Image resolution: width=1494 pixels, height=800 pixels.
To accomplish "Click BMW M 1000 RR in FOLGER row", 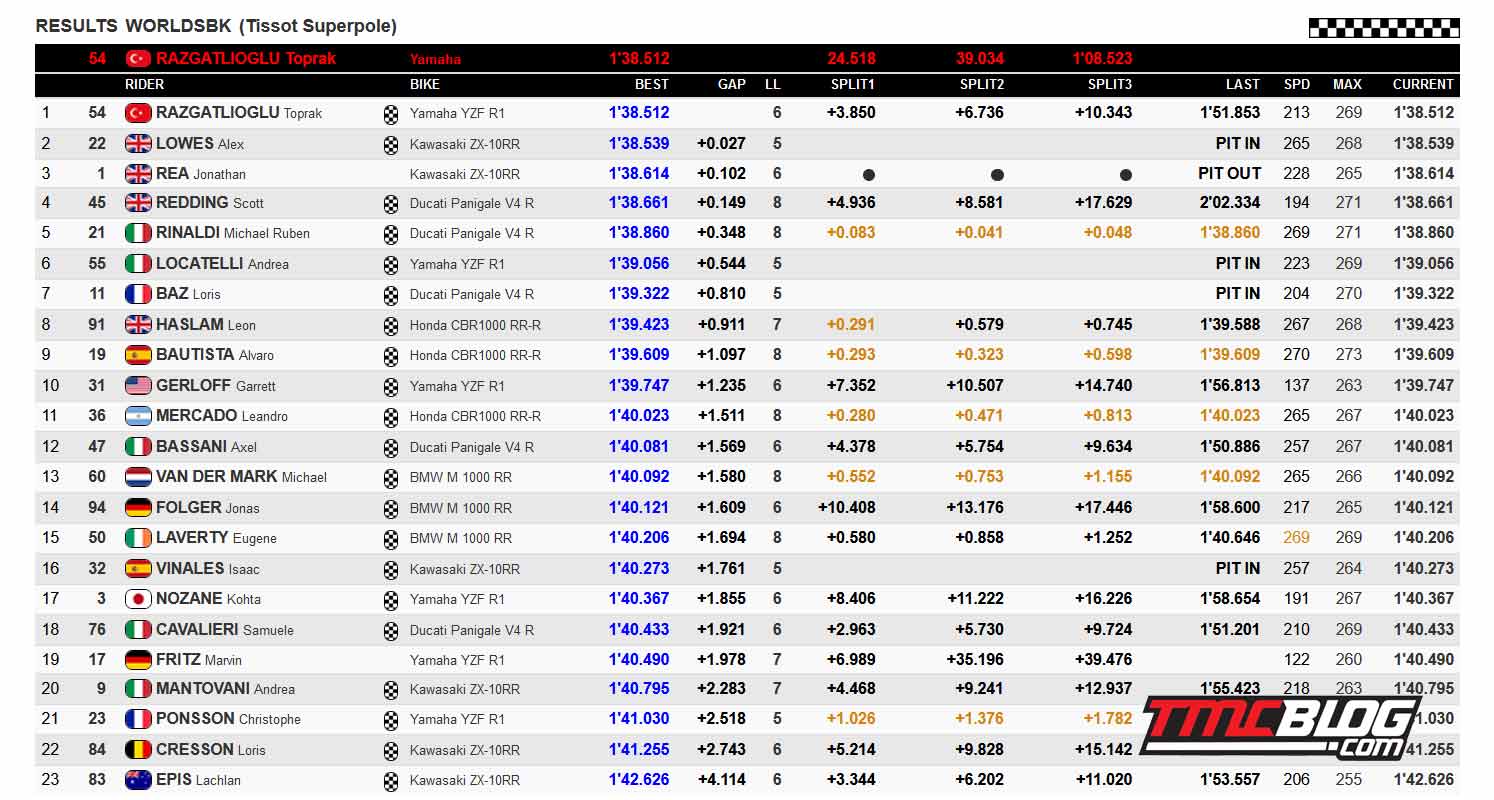I will [461, 508].
